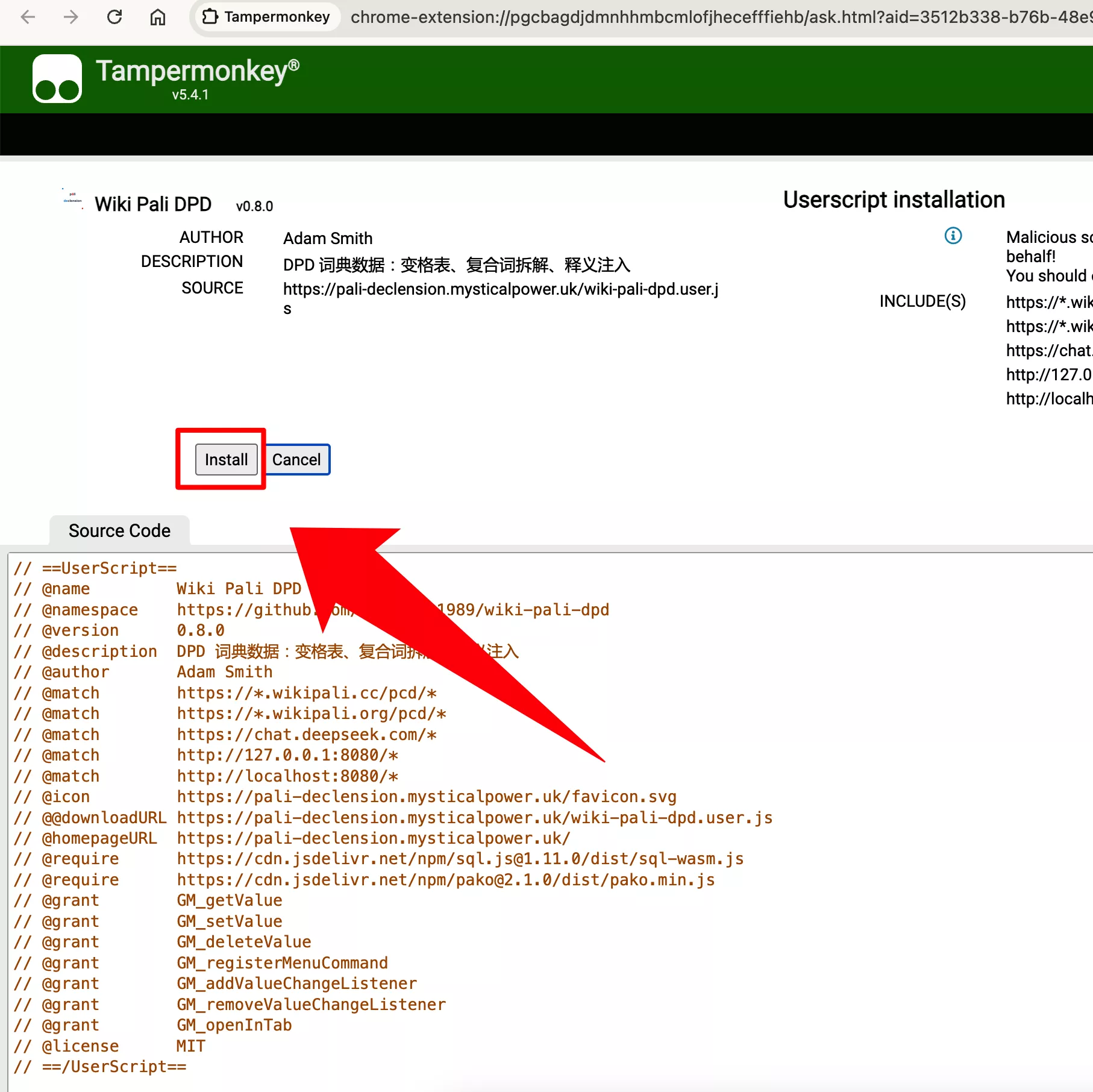Click the @require sql-wasm.js line

[378, 859]
